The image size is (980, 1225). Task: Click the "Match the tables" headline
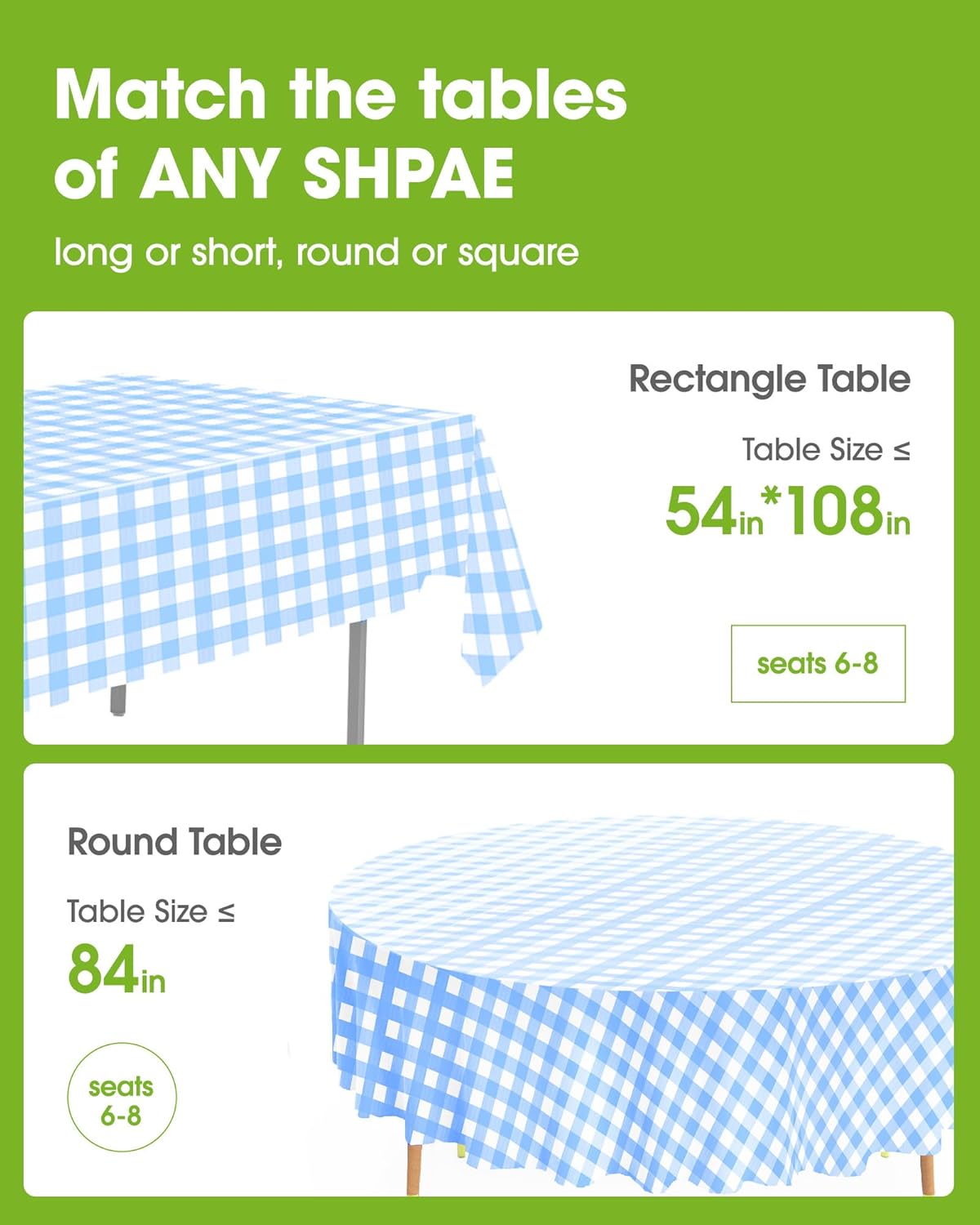341,96
